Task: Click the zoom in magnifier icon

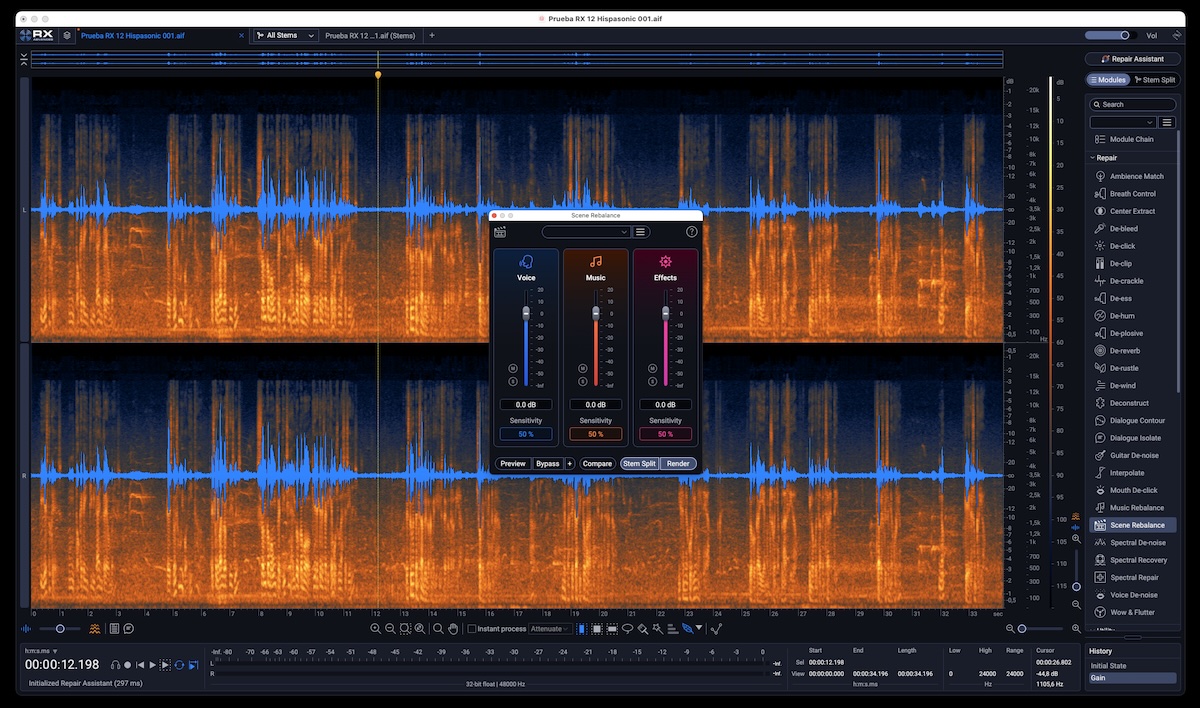Action: 375,629
